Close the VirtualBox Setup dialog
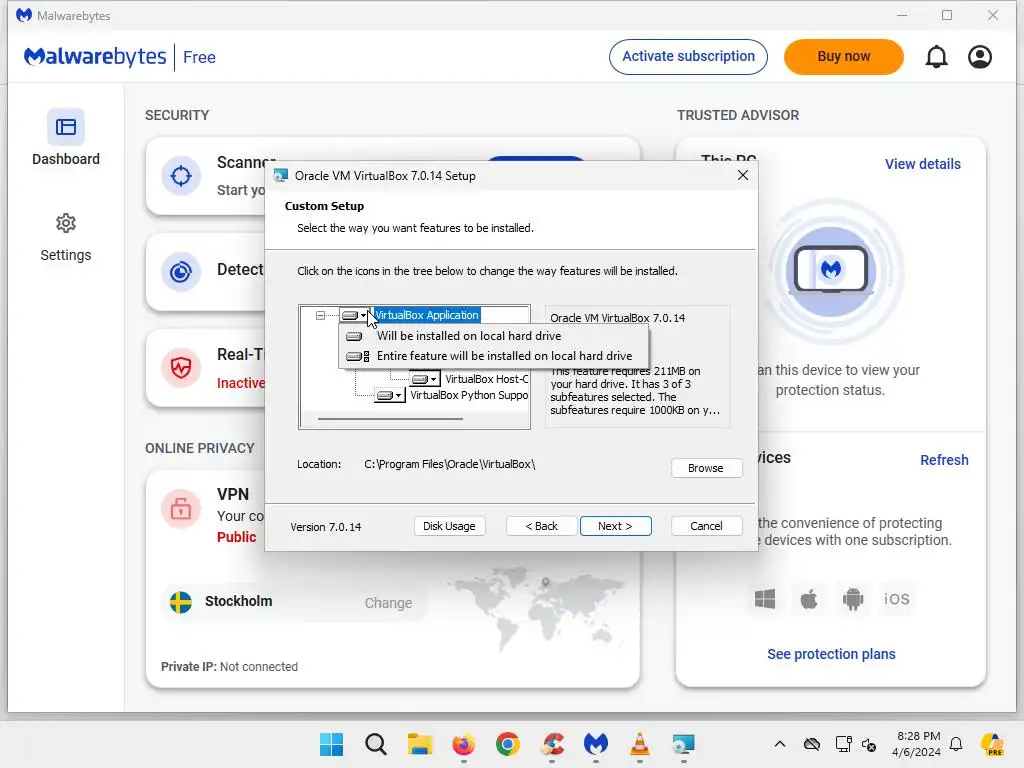 (743, 175)
